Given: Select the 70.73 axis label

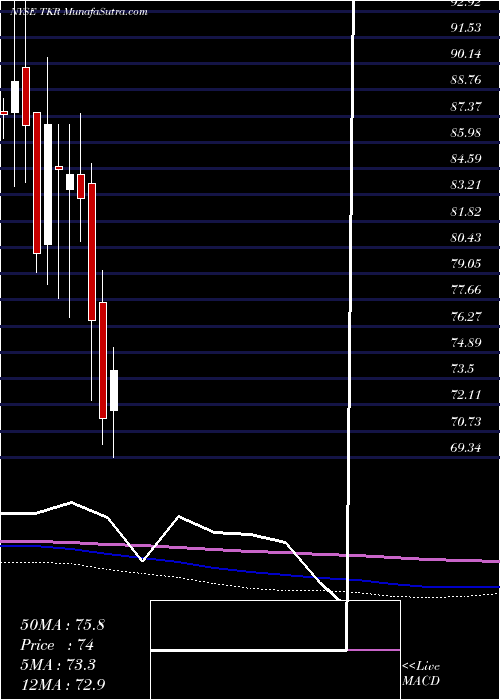Looking at the screenshot, I should (466, 421).
